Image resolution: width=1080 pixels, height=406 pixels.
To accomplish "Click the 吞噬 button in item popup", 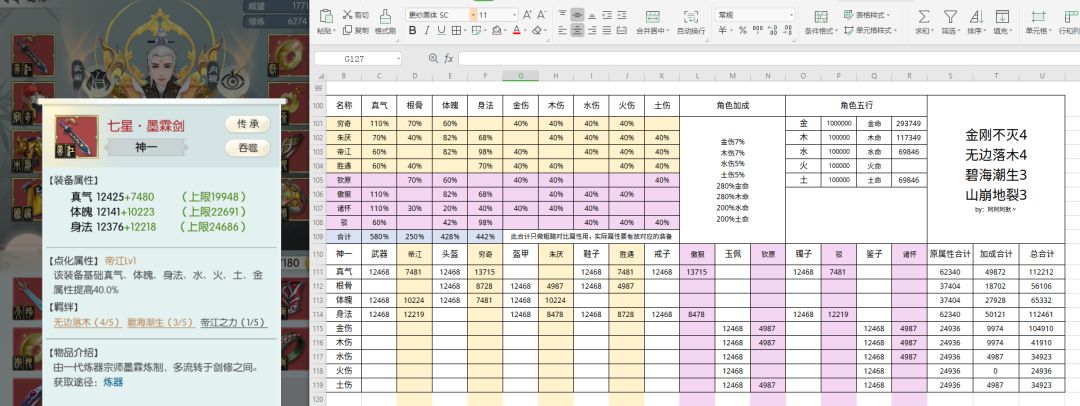I will pos(248,148).
